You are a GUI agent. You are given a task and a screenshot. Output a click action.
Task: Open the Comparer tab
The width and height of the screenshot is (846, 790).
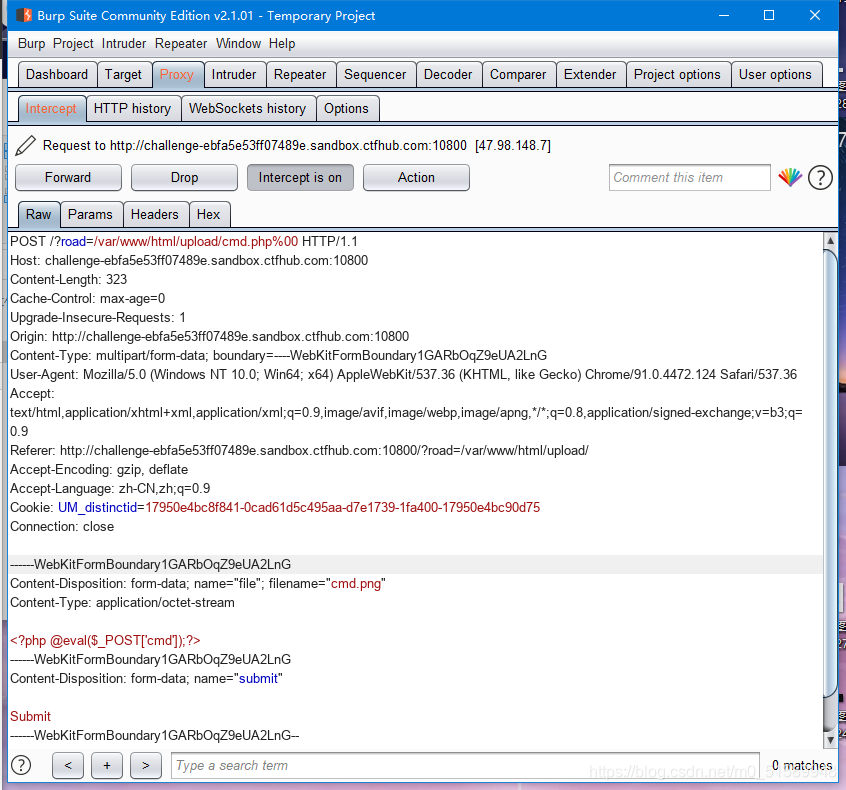coord(518,74)
